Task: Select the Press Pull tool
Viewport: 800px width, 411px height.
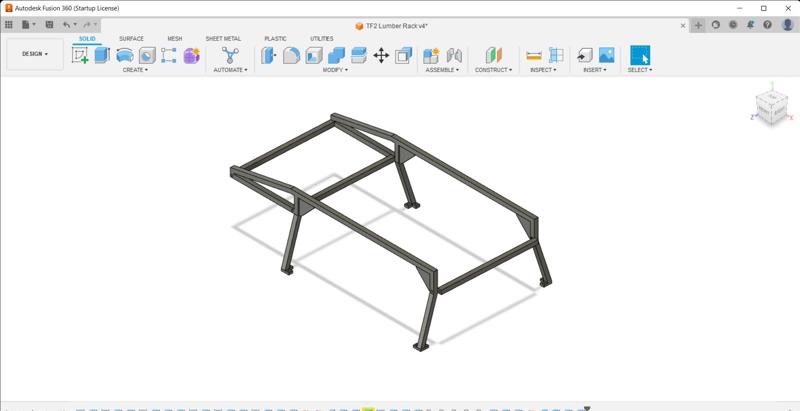Action: [x=268, y=55]
